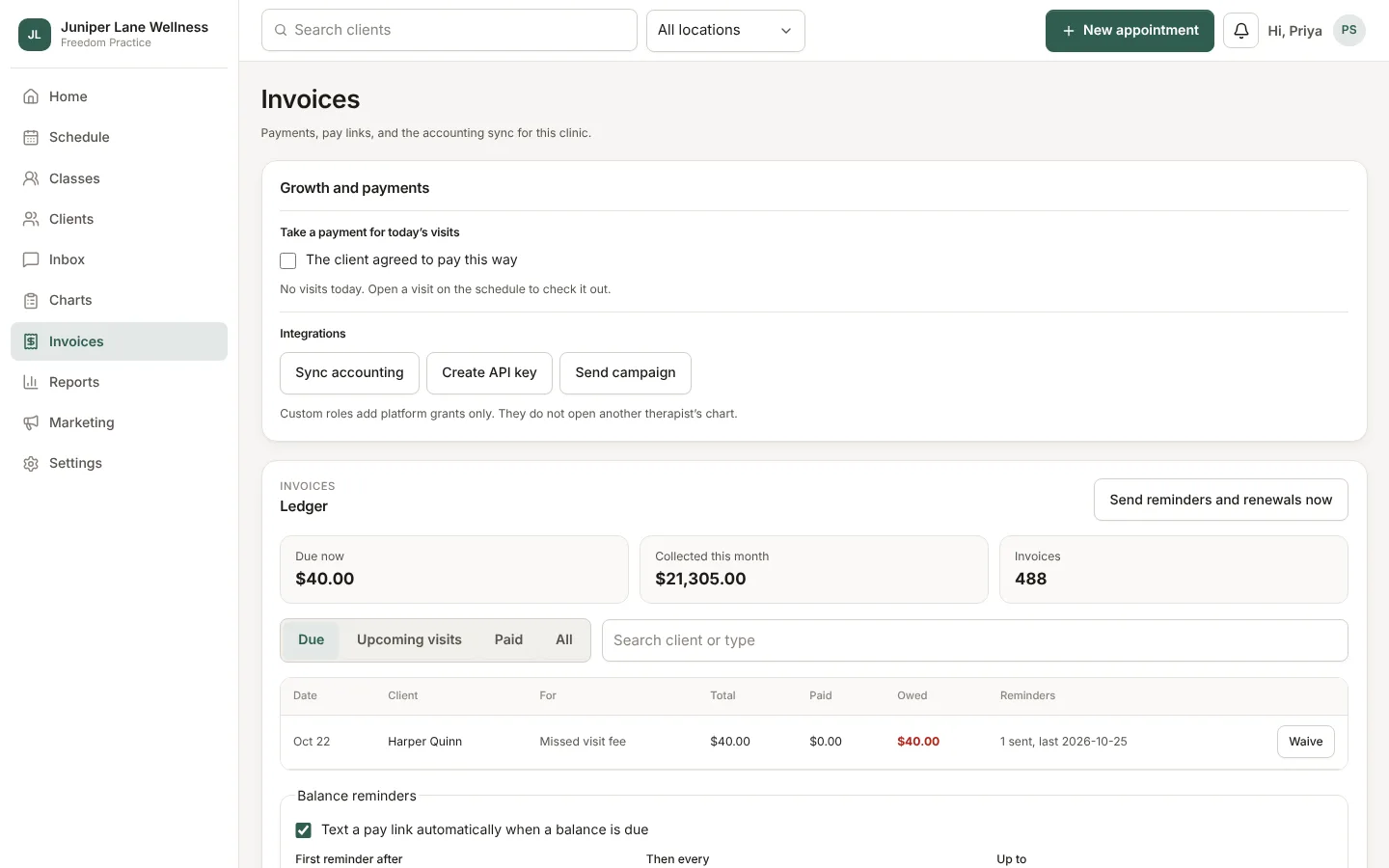
Task: Open the Settings gear icon
Action: tap(31, 463)
